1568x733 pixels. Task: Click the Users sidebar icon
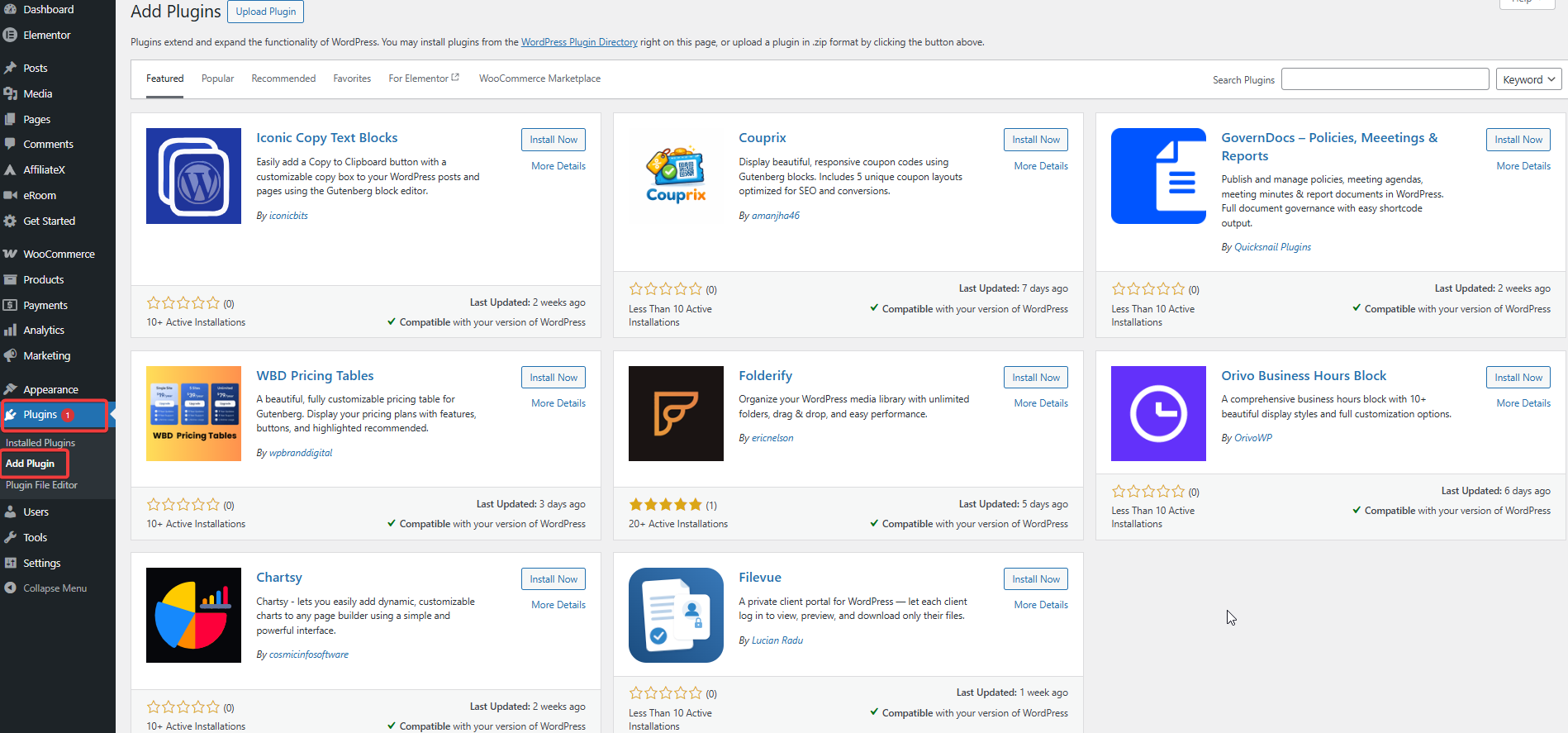(x=11, y=512)
